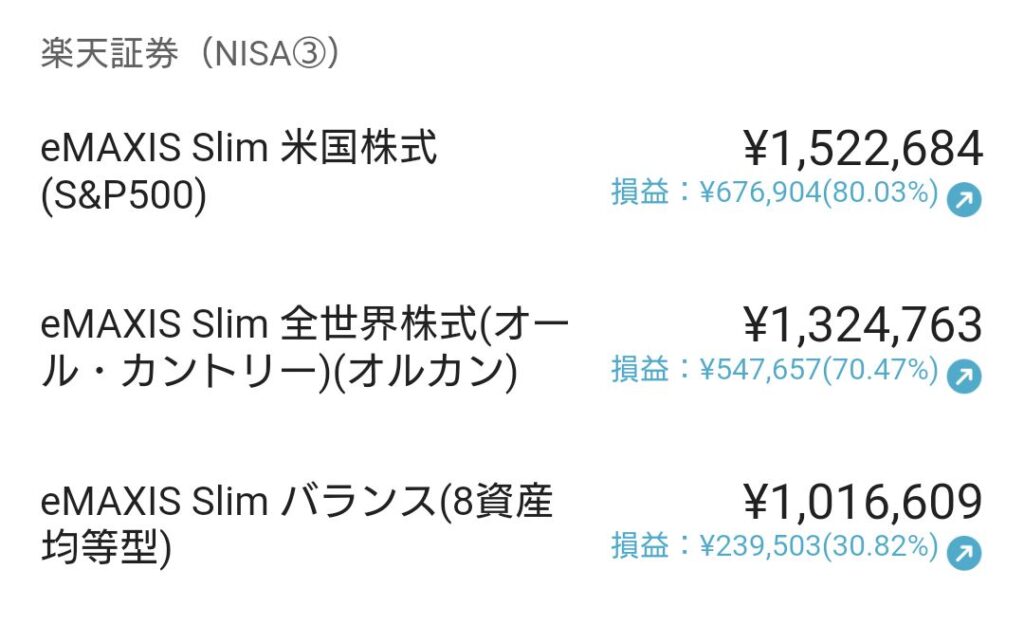Click the ¥1,016,609 valuation amount
Image resolution: width=1024 pixels, height=625 pixels.
pos(862,502)
